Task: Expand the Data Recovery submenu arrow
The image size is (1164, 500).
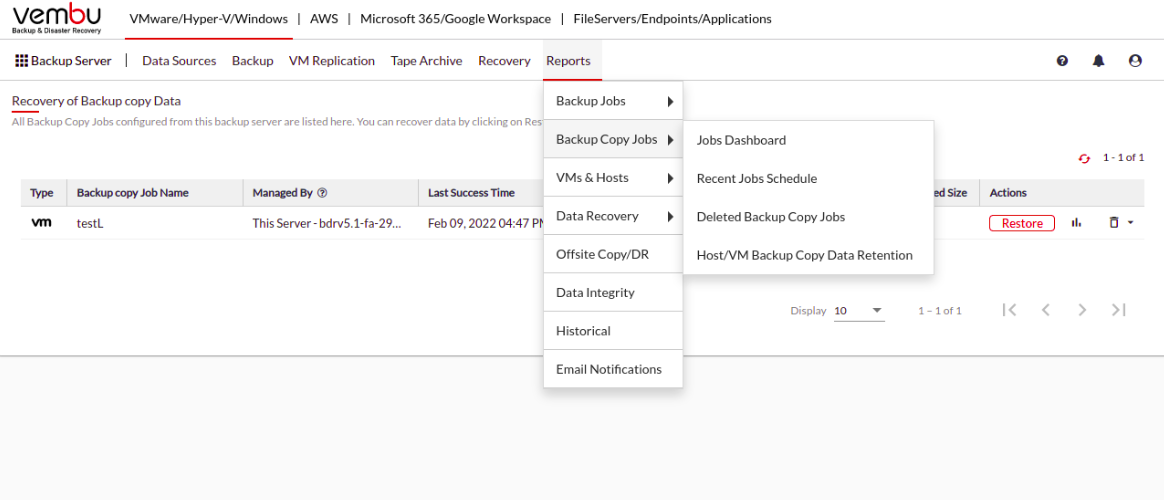Action: 670,217
